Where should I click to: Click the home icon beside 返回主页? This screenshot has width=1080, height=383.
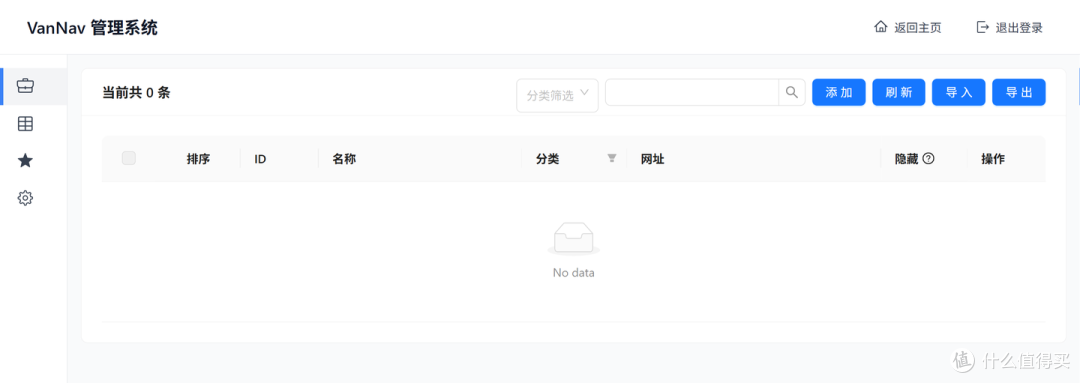pos(880,28)
